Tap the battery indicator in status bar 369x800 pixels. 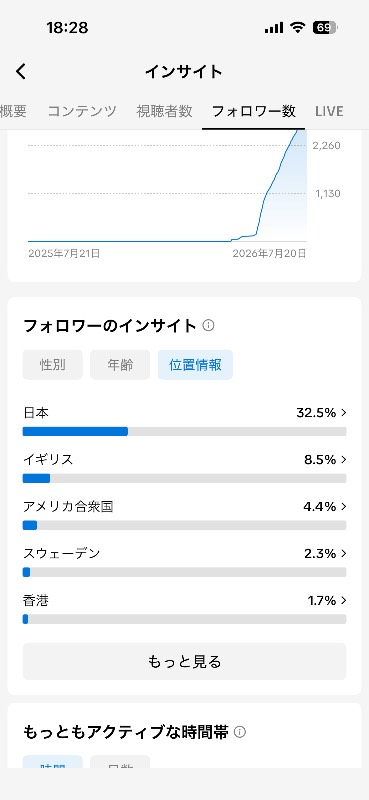(x=325, y=28)
